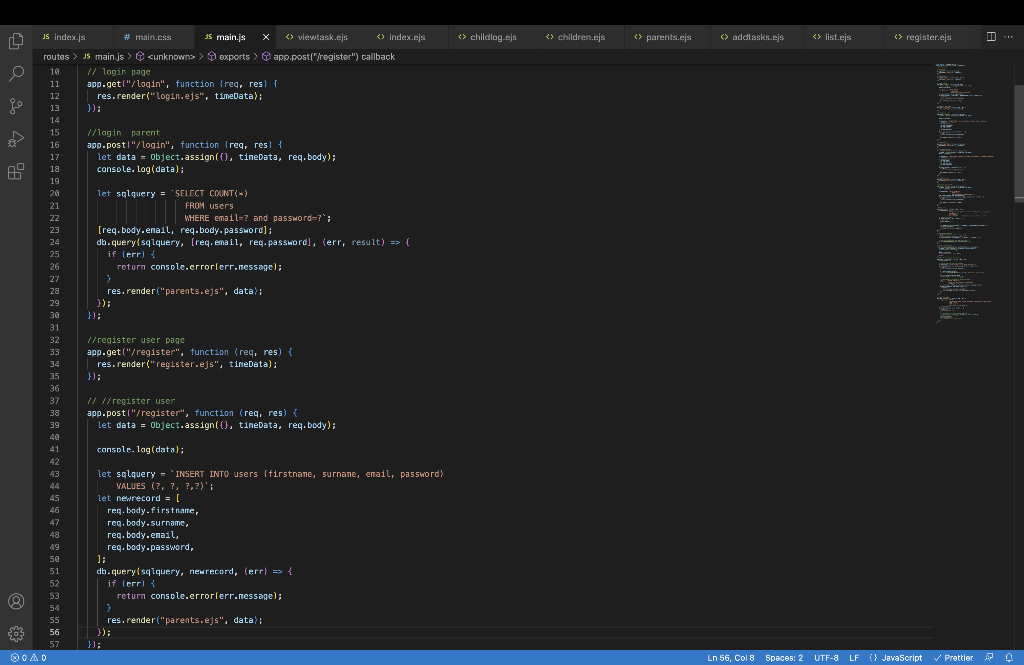The height and width of the screenshot is (665, 1024).
Task: Open the Source Control view
Action: [16, 106]
